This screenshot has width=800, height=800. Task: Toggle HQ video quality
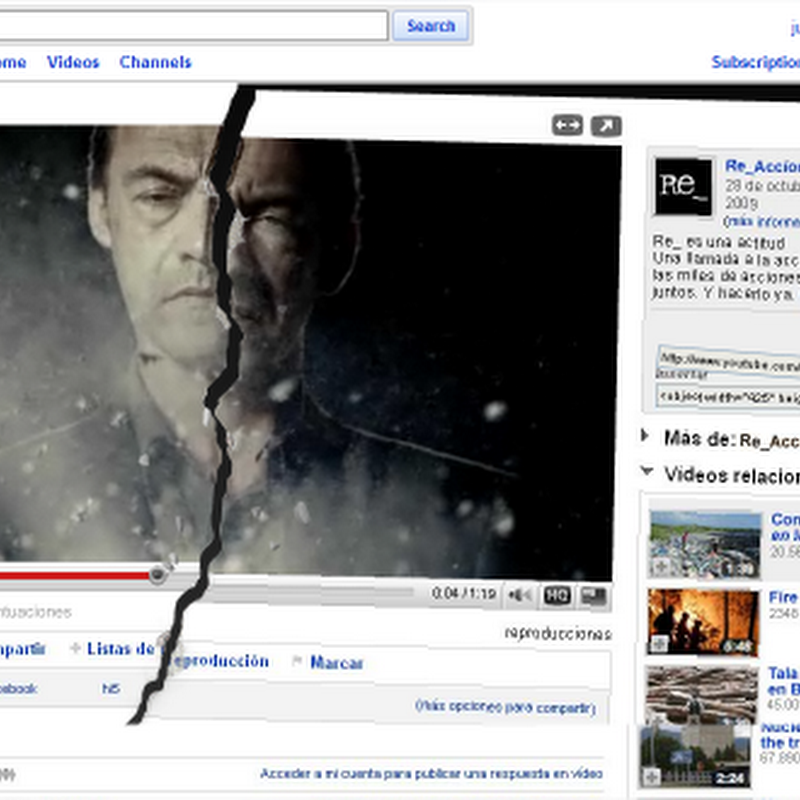557,595
